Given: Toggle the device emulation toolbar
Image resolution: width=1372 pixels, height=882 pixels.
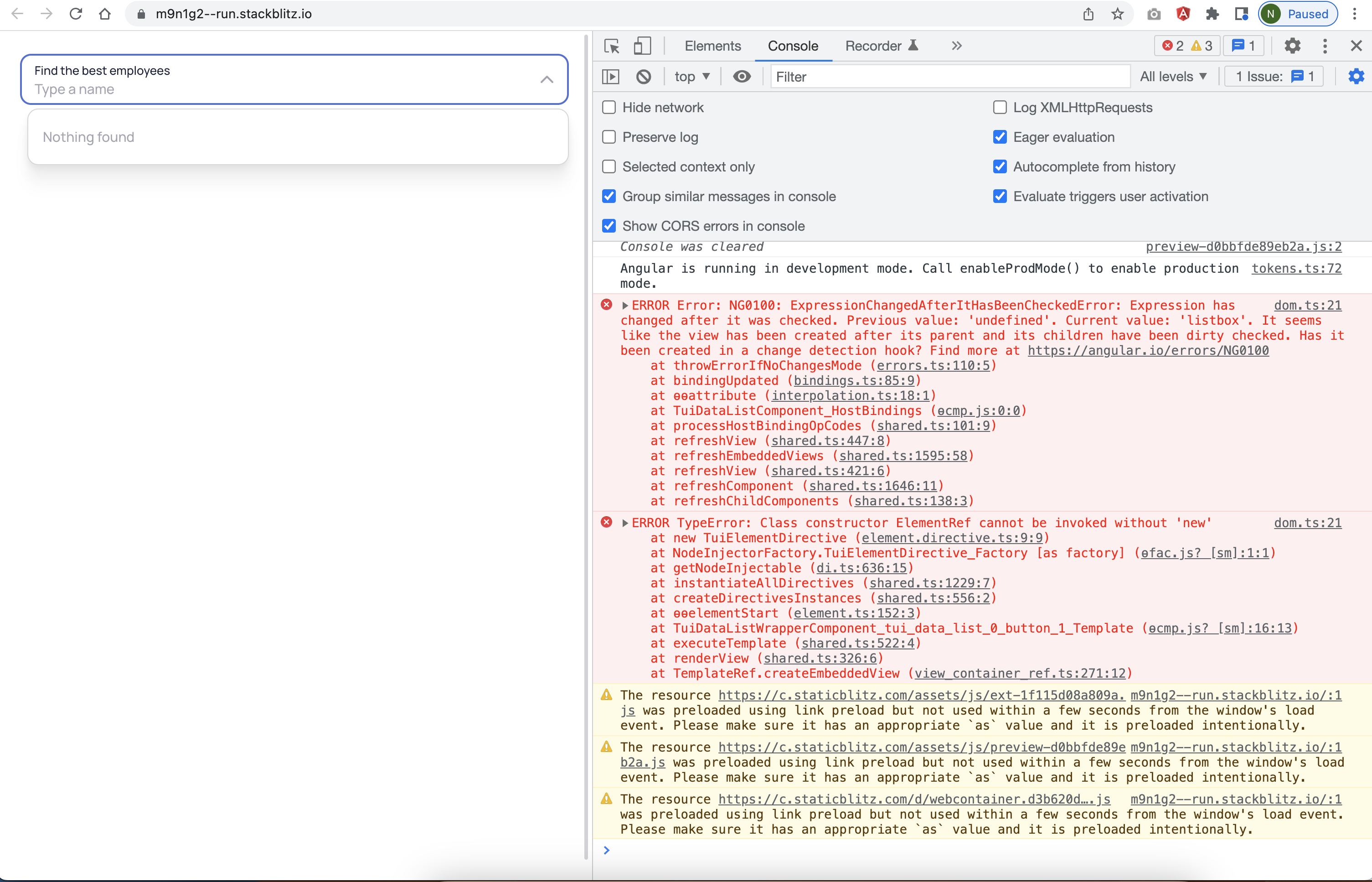Looking at the screenshot, I should pyautogui.click(x=642, y=46).
